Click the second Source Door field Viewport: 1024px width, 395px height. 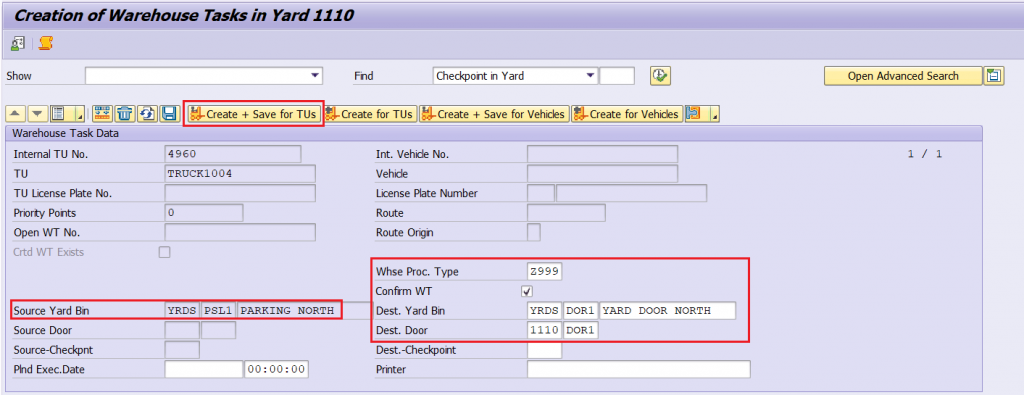click(x=218, y=330)
